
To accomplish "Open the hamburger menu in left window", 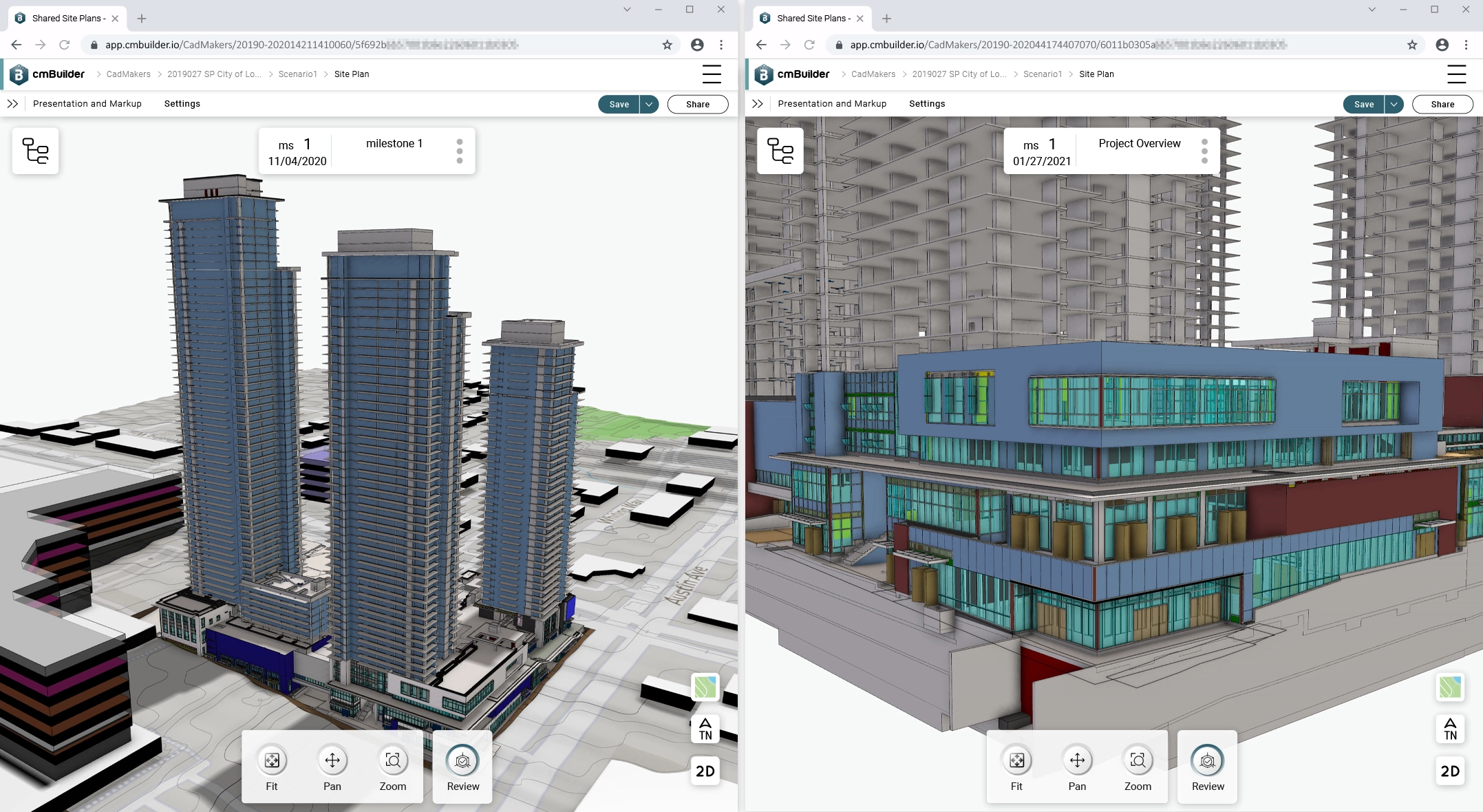I will click(712, 74).
